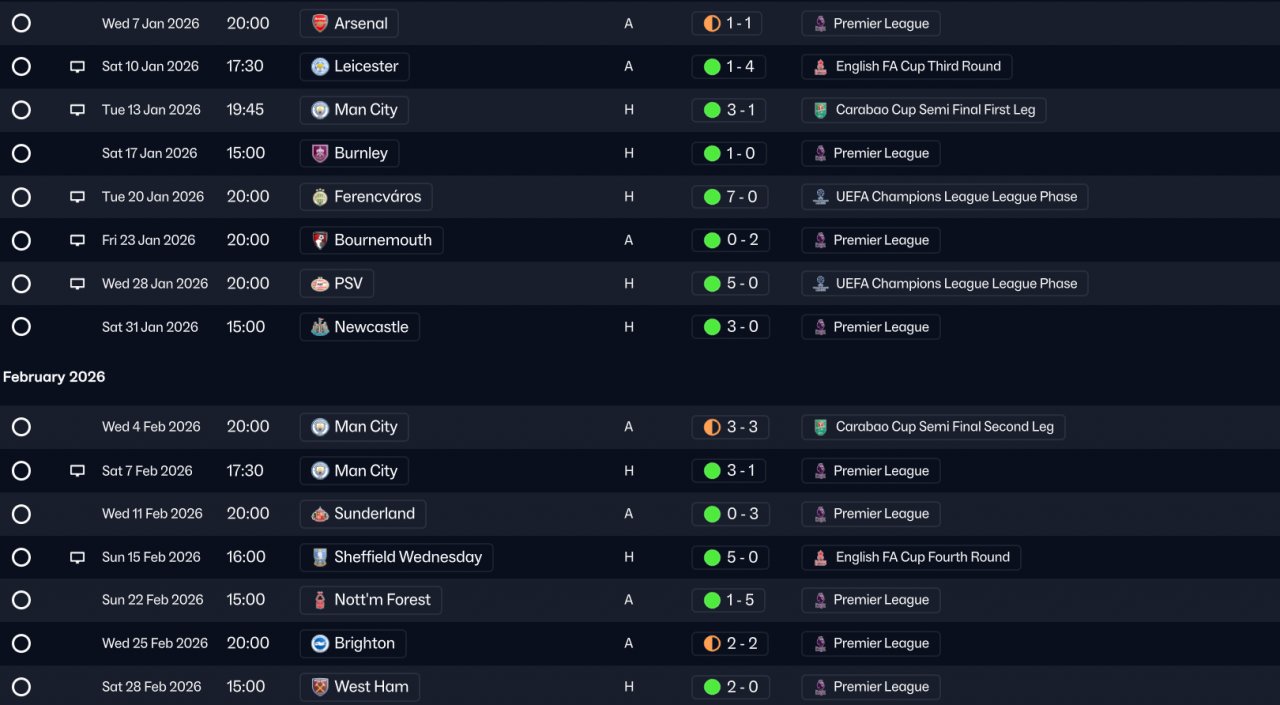Click the Champions League icon on PSV row

click(820, 284)
